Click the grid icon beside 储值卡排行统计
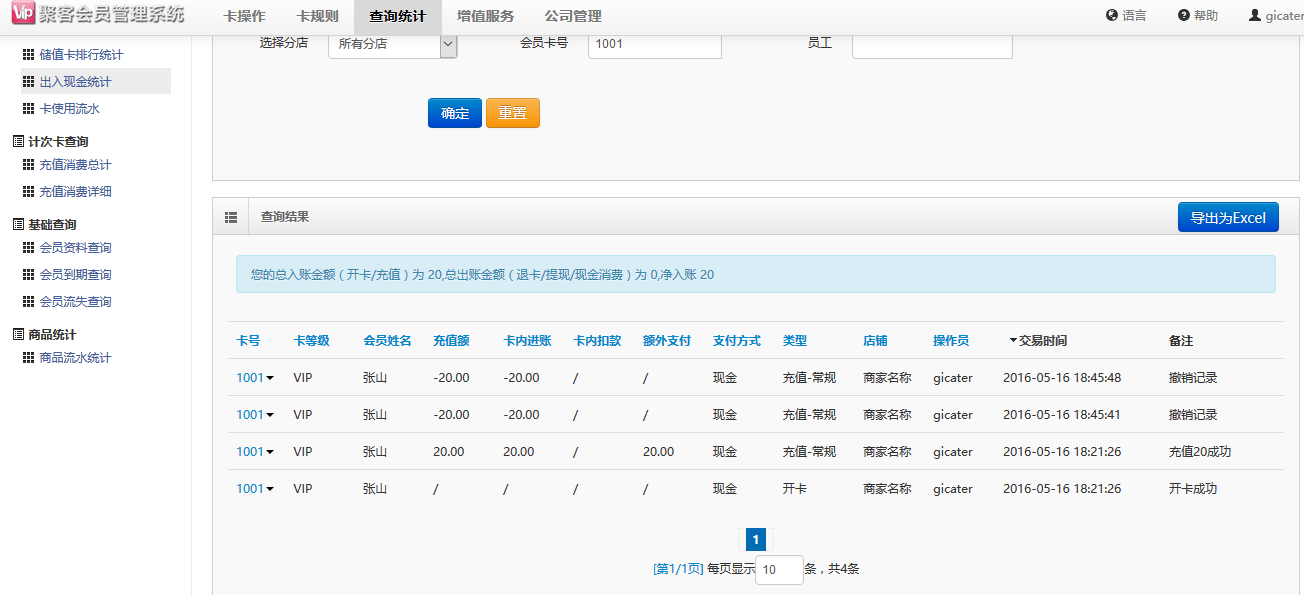 (x=28, y=55)
